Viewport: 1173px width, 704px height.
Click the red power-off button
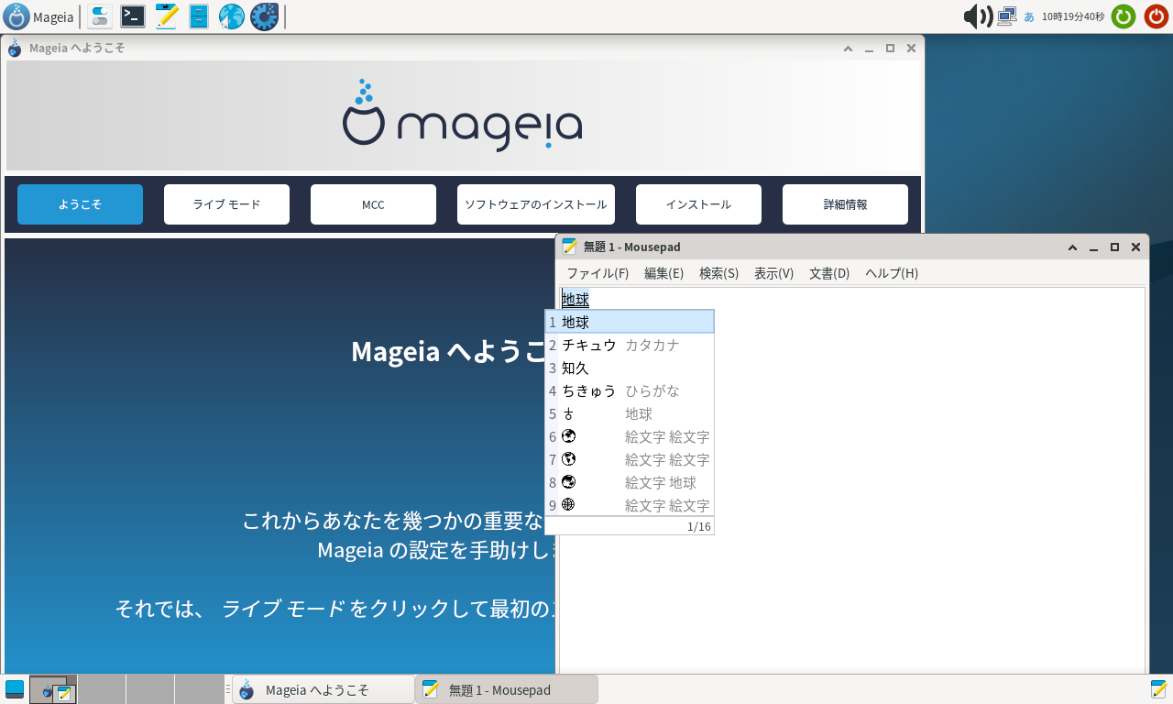[x=1155, y=16]
